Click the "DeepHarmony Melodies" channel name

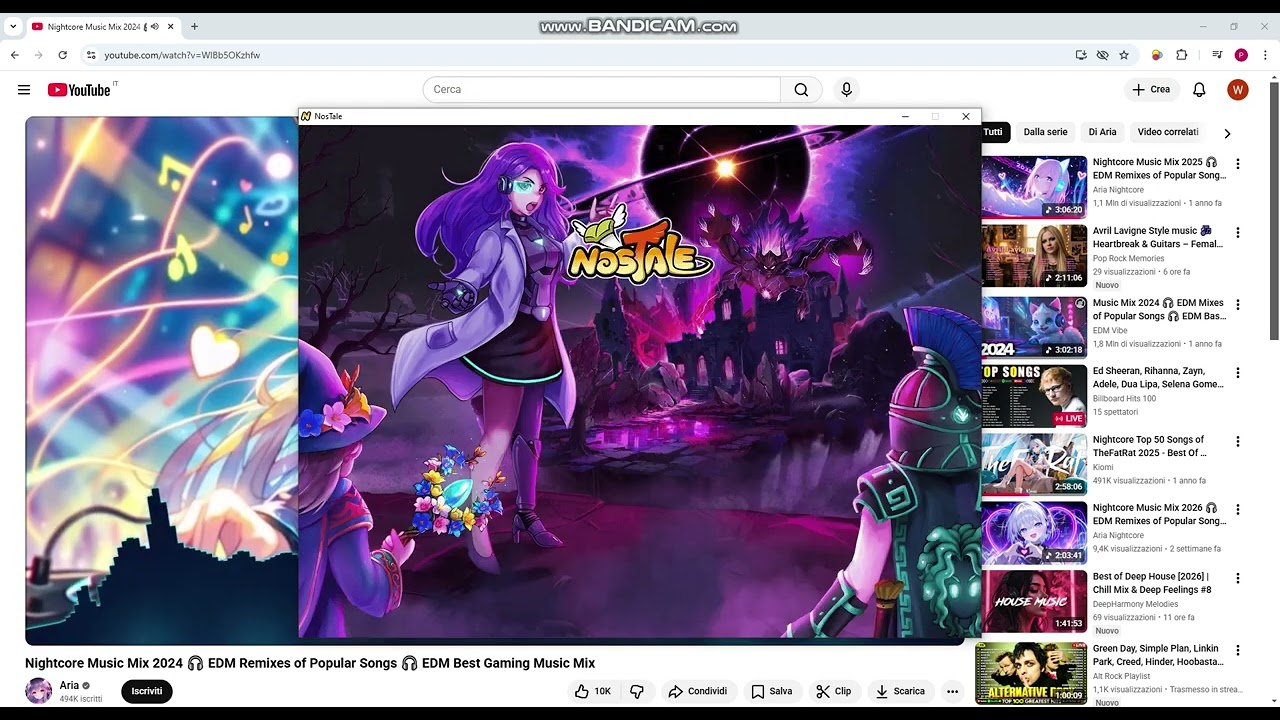1135,605
